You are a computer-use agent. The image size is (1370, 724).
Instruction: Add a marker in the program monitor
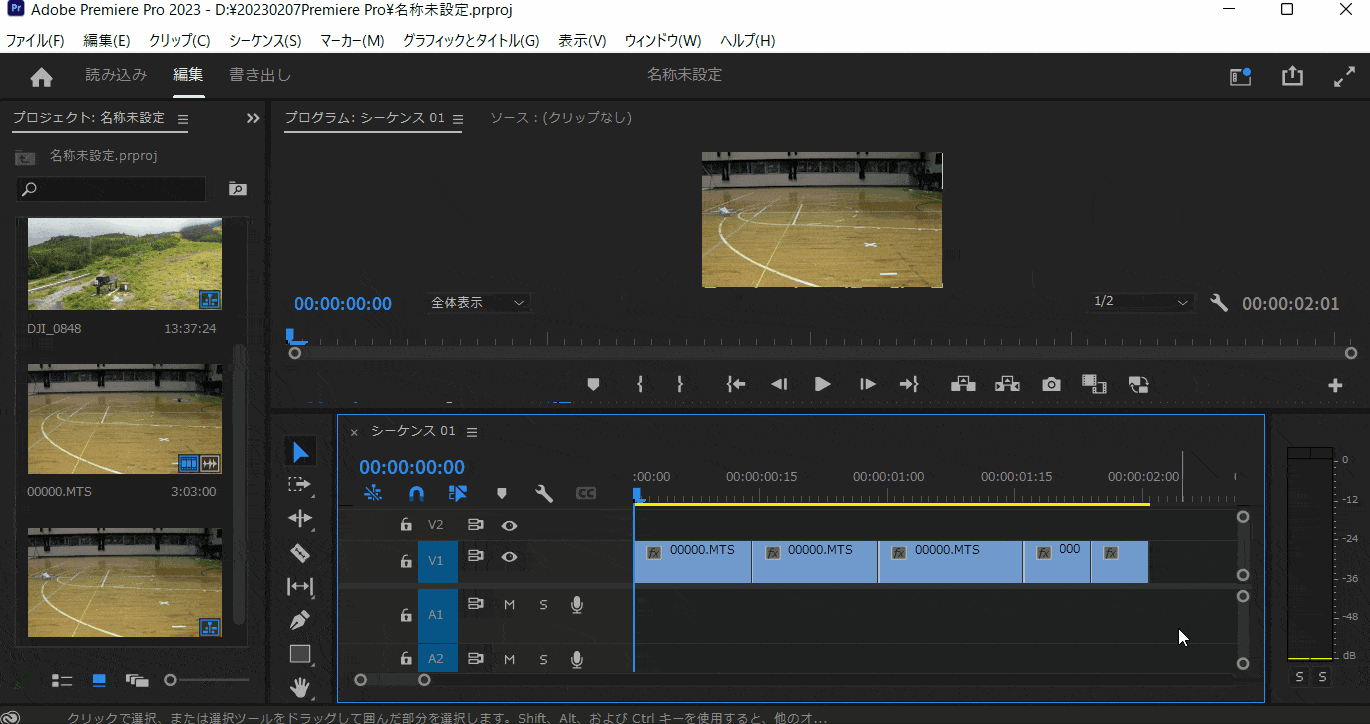click(593, 384)
